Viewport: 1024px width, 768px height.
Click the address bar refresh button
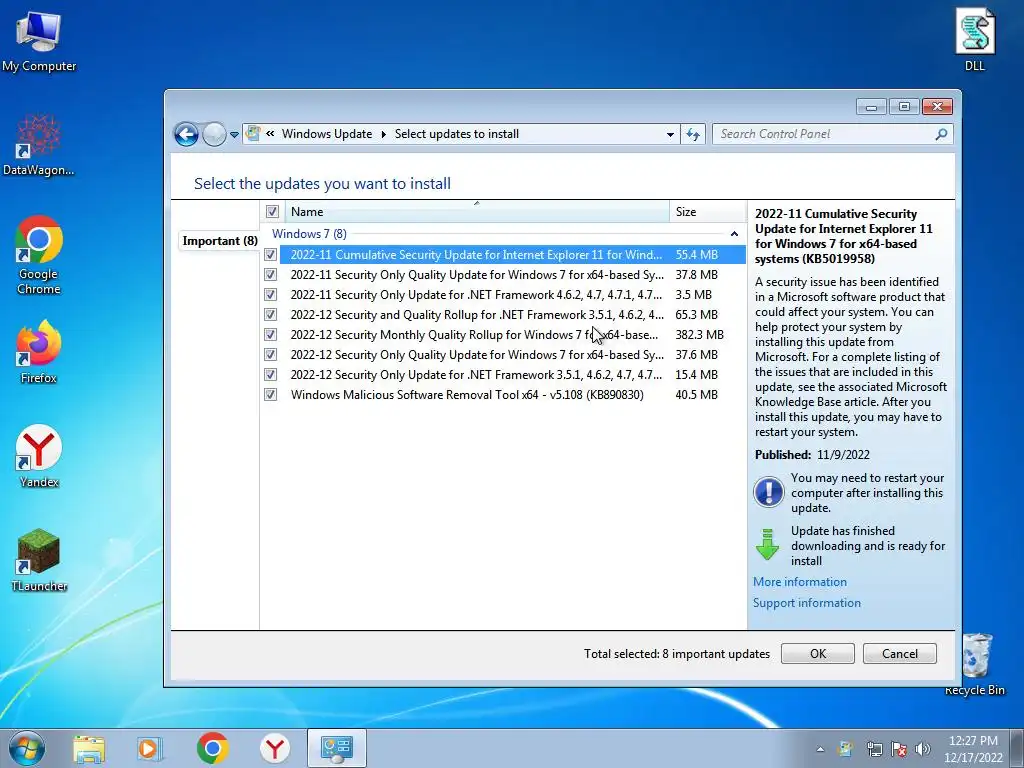(693, 135)
